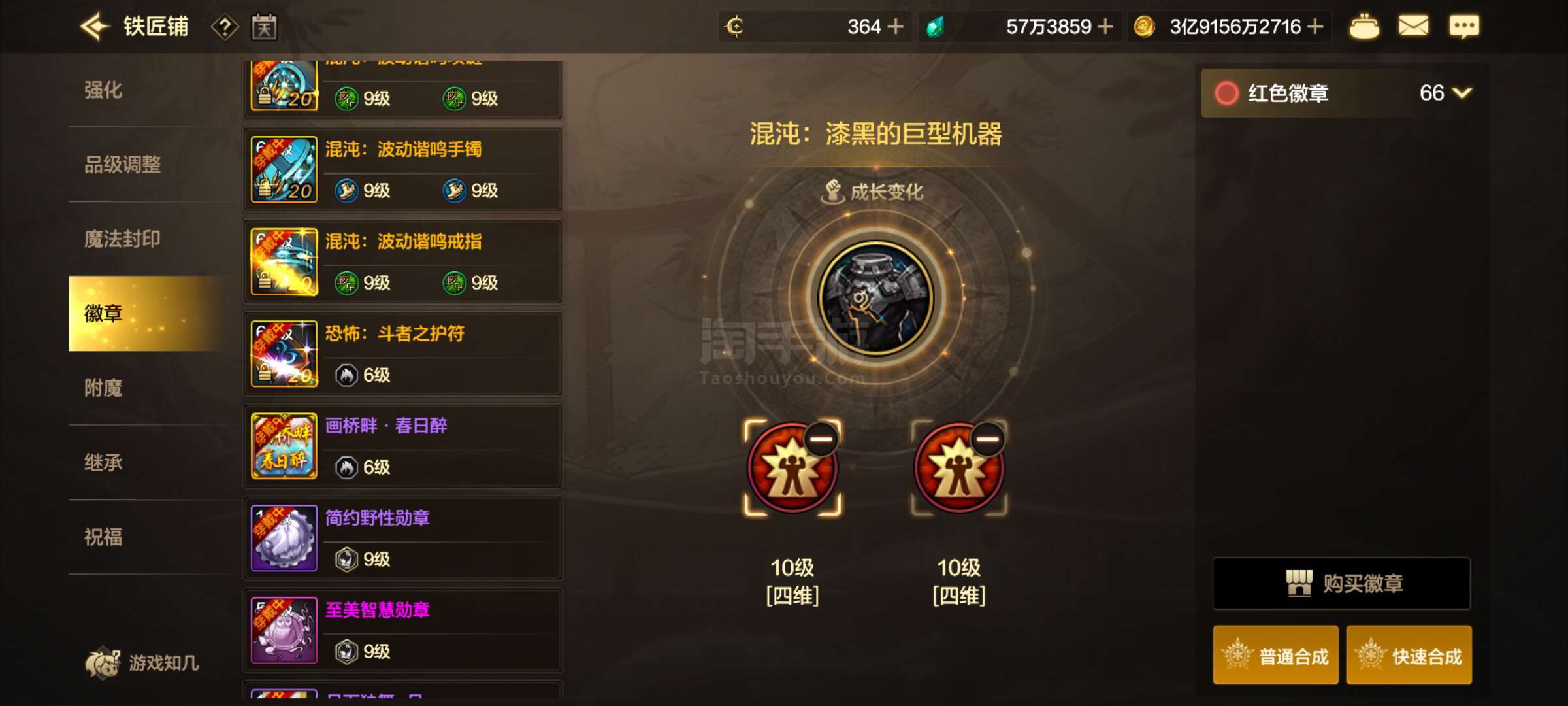Open the help question-mark icon
This screenshot has width=1568, height=706.
pyautogui.click(x=225, y=27)
